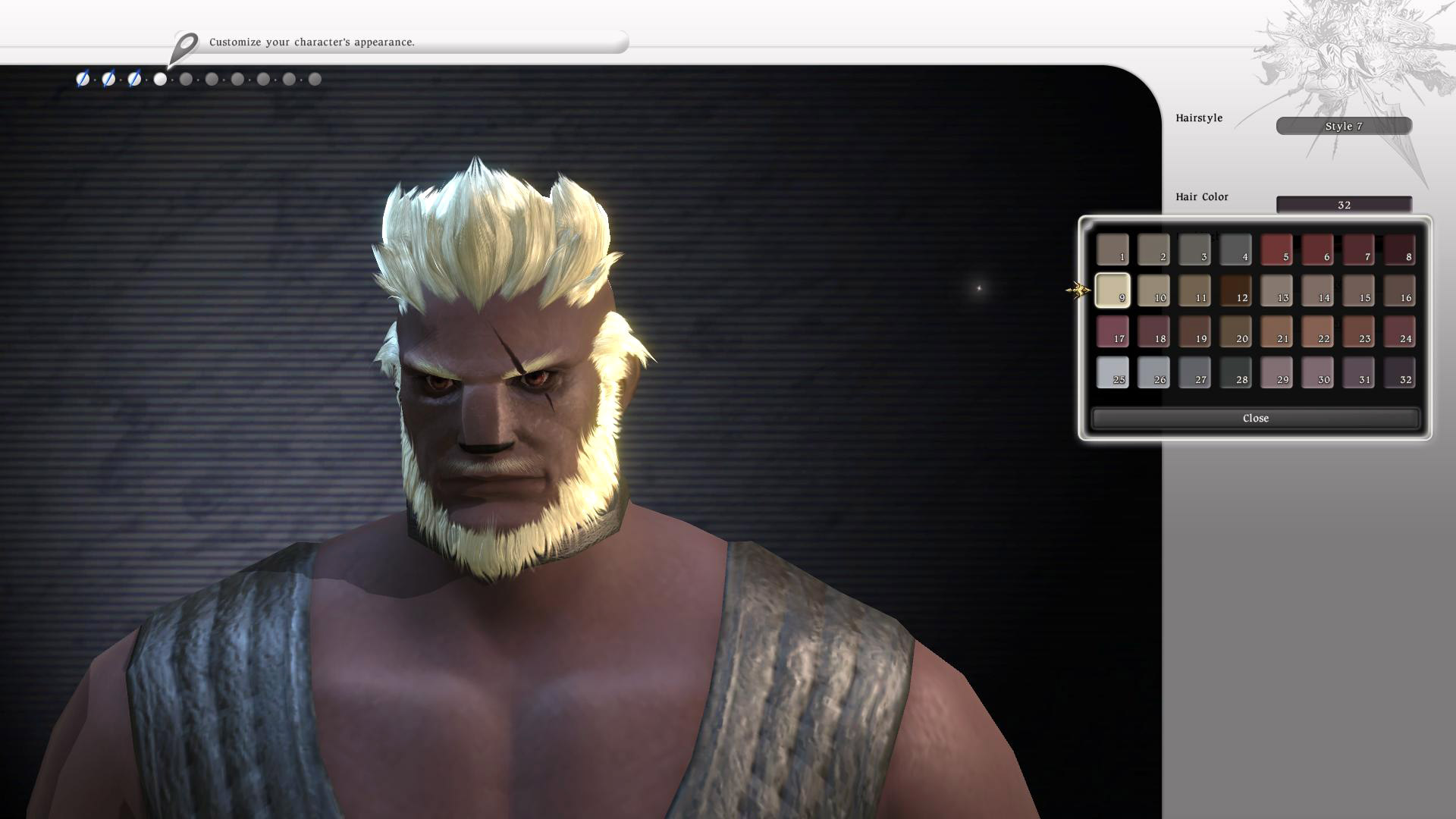The width and height of the screenshot is (1456, 819).
Task: Go to first completed creation step dot
Action: [83, 79]
